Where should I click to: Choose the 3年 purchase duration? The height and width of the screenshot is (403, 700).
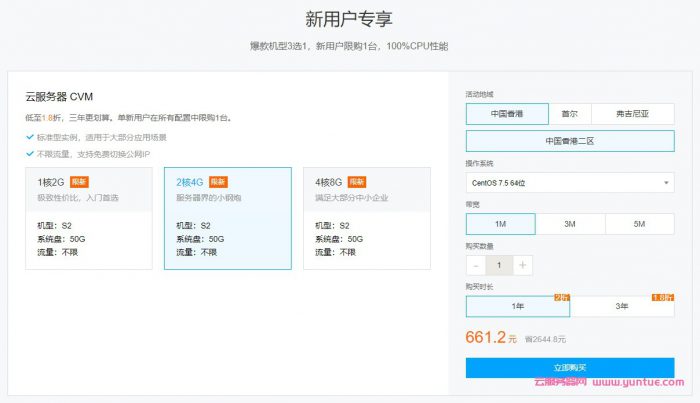[622, 306]
